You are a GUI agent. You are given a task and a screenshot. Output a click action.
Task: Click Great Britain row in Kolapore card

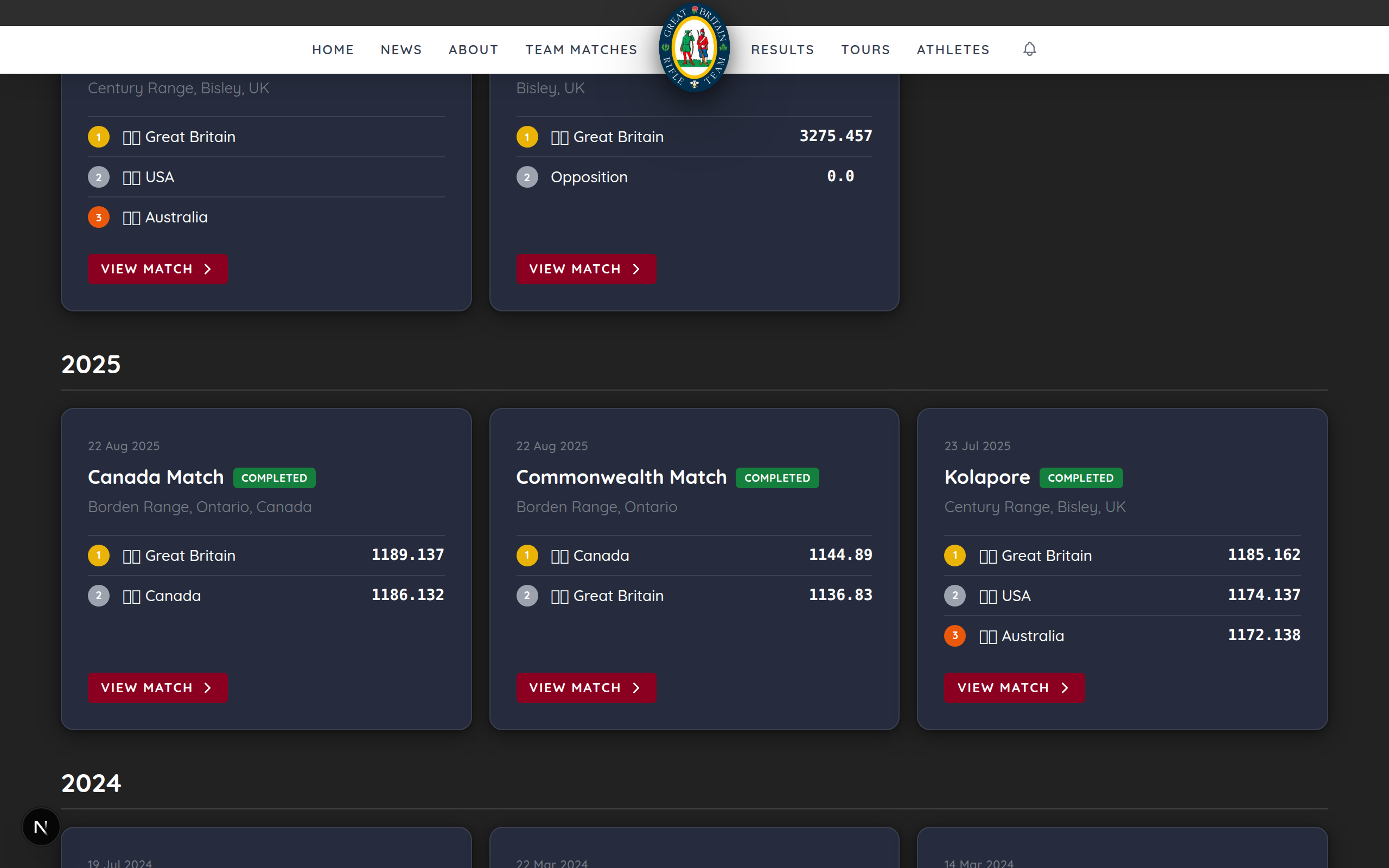coord(1122,555)
